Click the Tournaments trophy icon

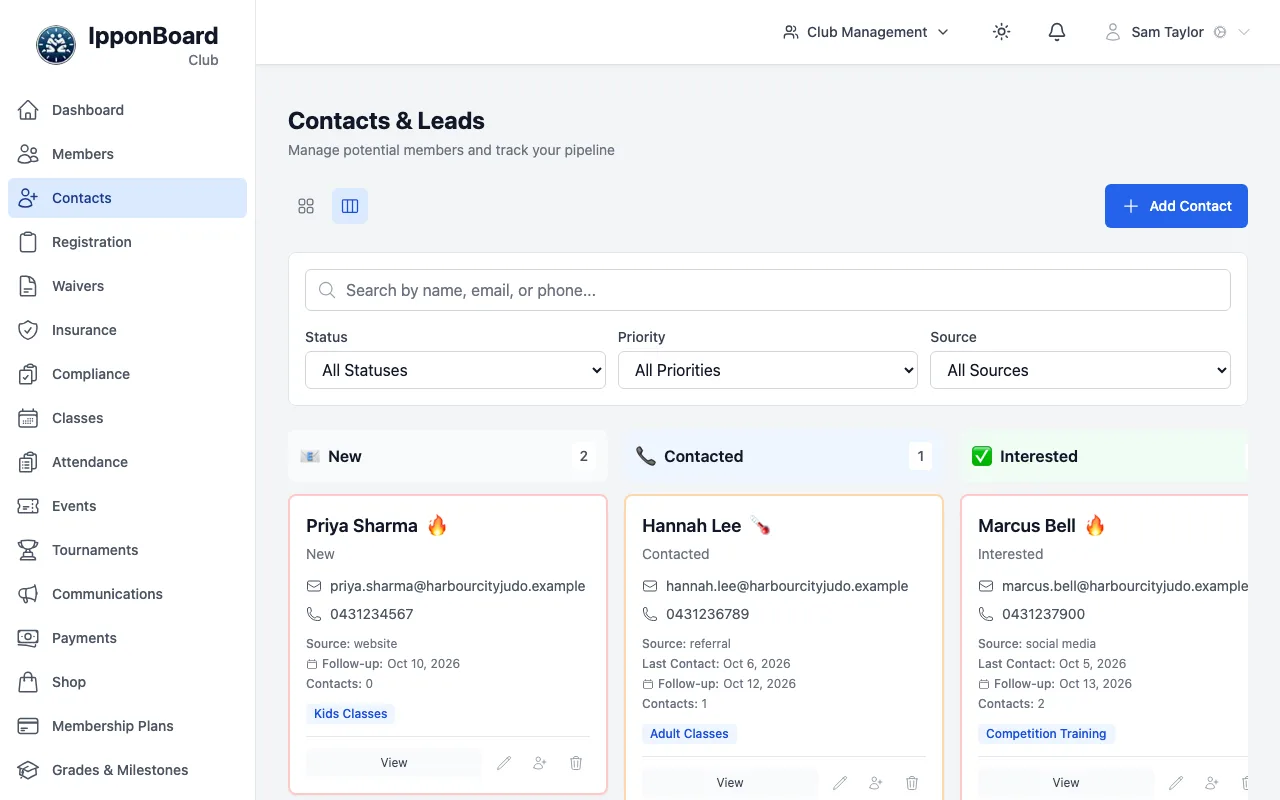pos(28,550)
